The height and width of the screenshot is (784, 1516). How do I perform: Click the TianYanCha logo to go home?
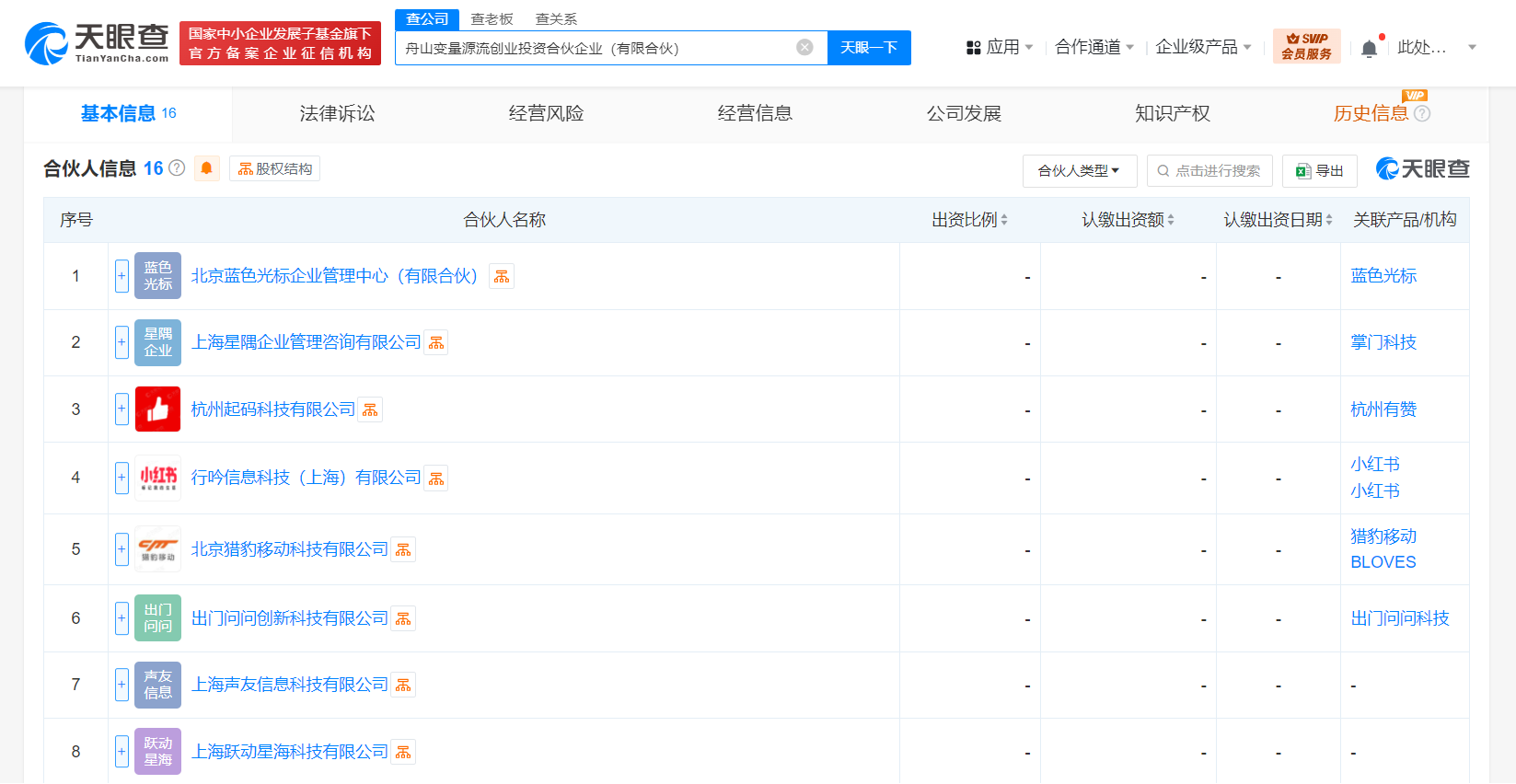[x=97, y=43]
